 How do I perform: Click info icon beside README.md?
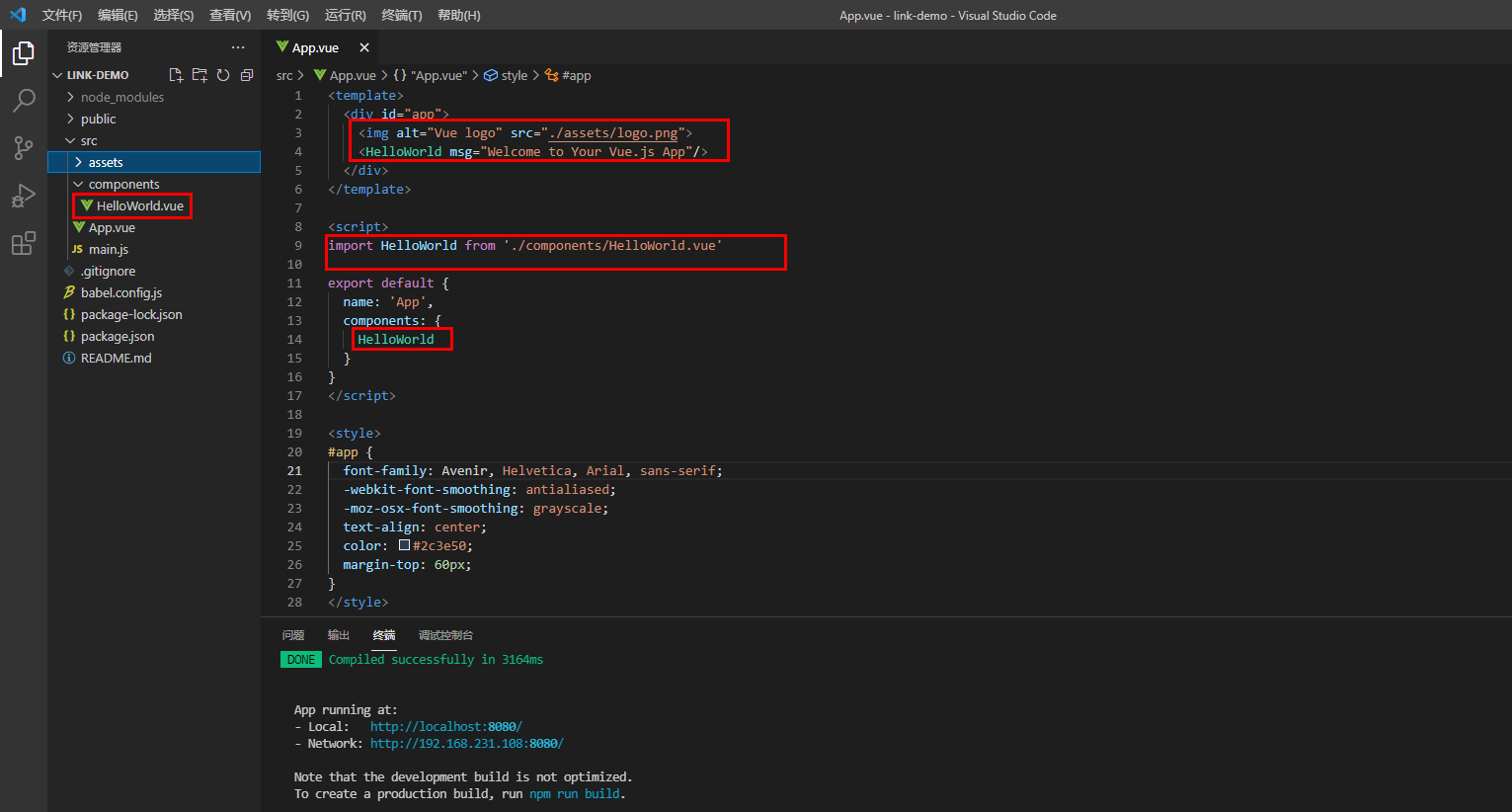point(69,358)
